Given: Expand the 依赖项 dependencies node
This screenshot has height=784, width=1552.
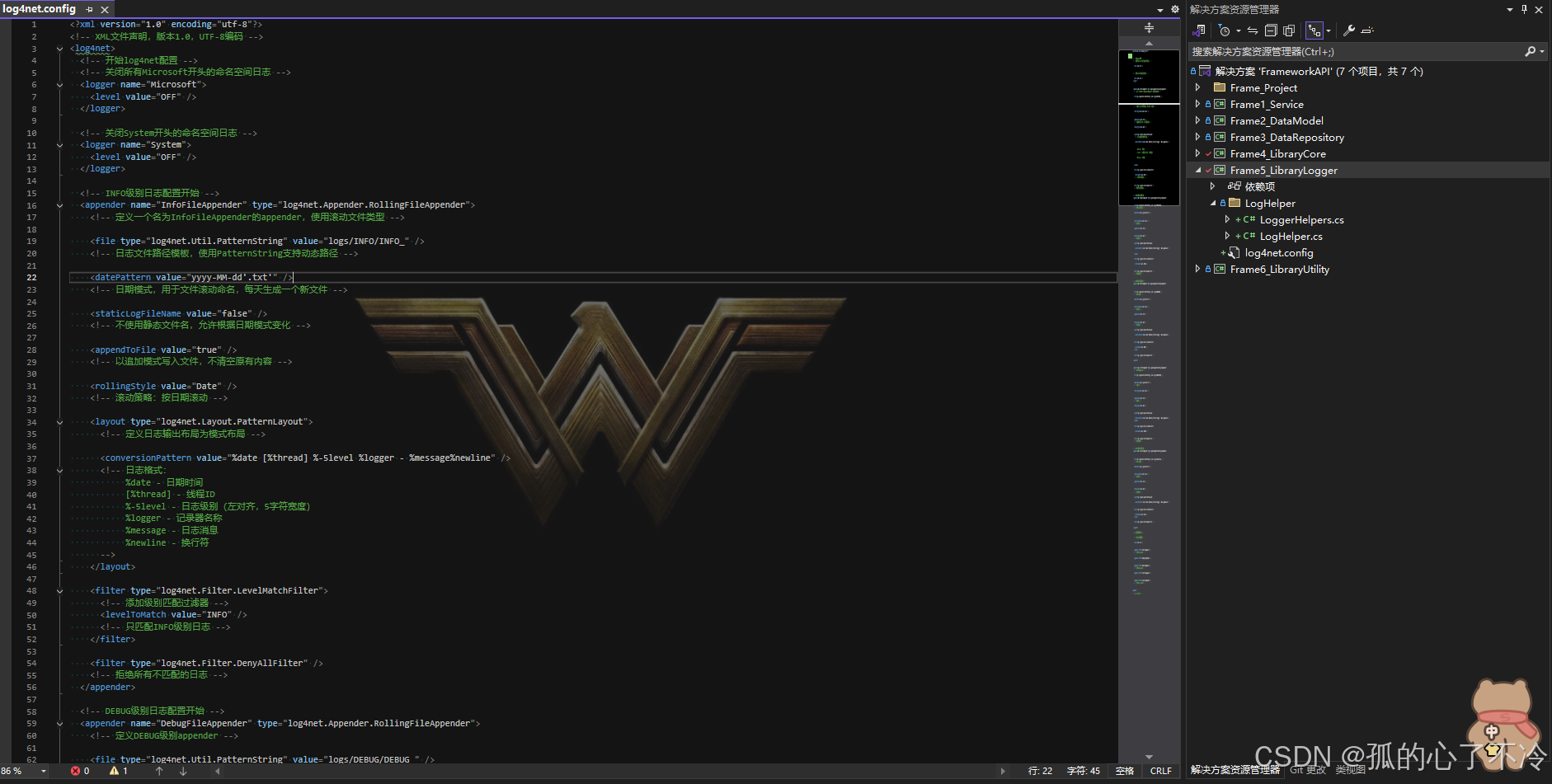Looking at the screenshot, I should tap(1212, 186).
